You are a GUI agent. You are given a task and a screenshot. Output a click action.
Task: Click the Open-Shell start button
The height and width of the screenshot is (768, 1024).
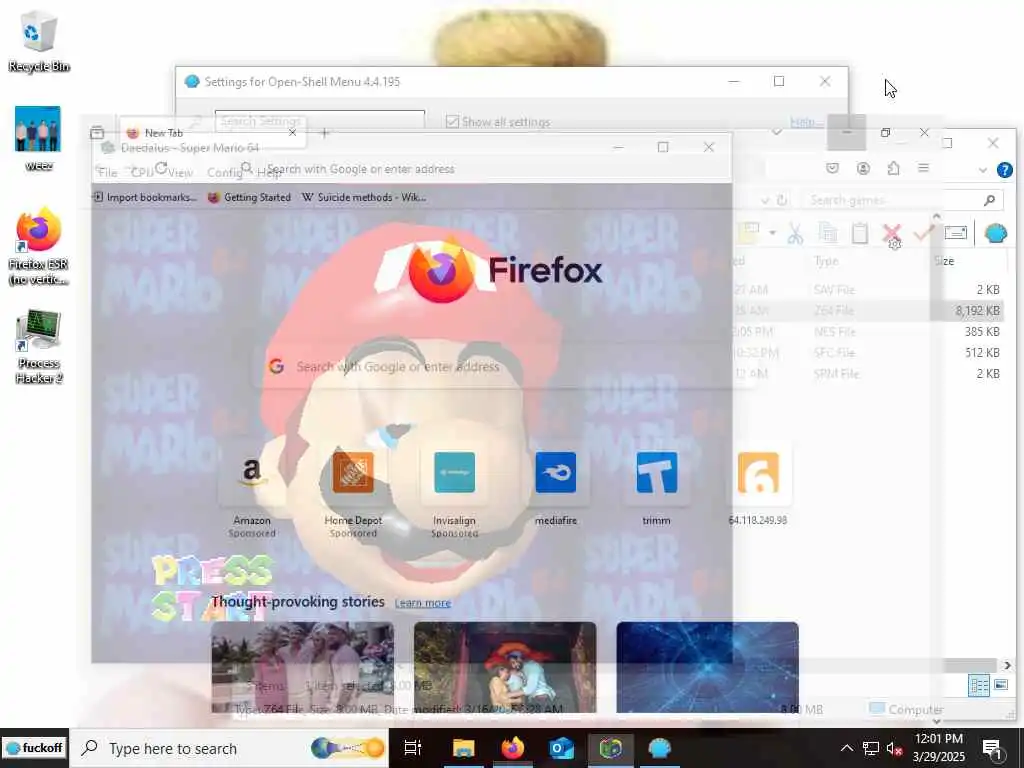[x=35, y=748]
